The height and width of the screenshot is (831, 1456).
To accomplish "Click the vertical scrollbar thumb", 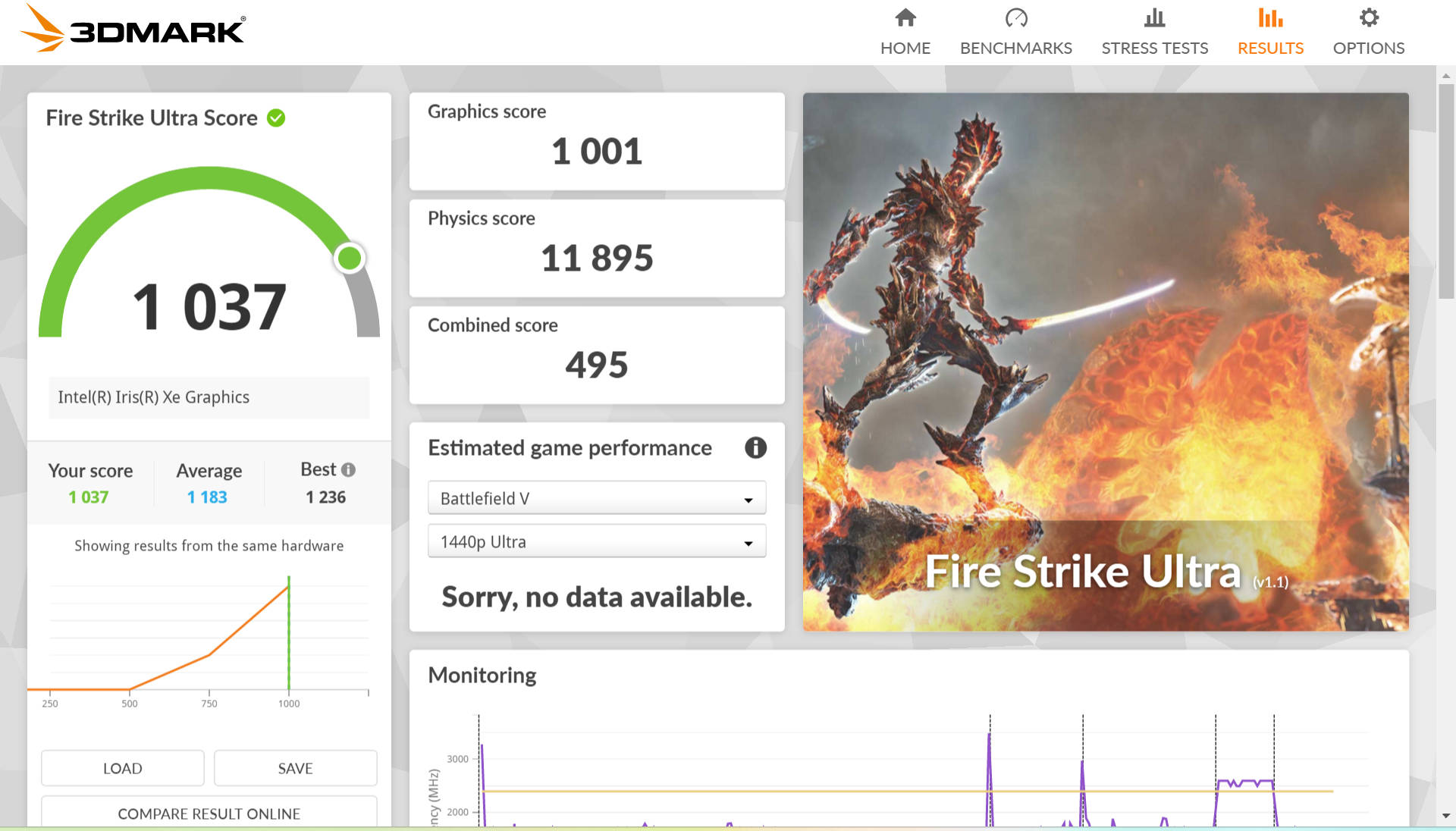I will click(x=1446, y=190).
